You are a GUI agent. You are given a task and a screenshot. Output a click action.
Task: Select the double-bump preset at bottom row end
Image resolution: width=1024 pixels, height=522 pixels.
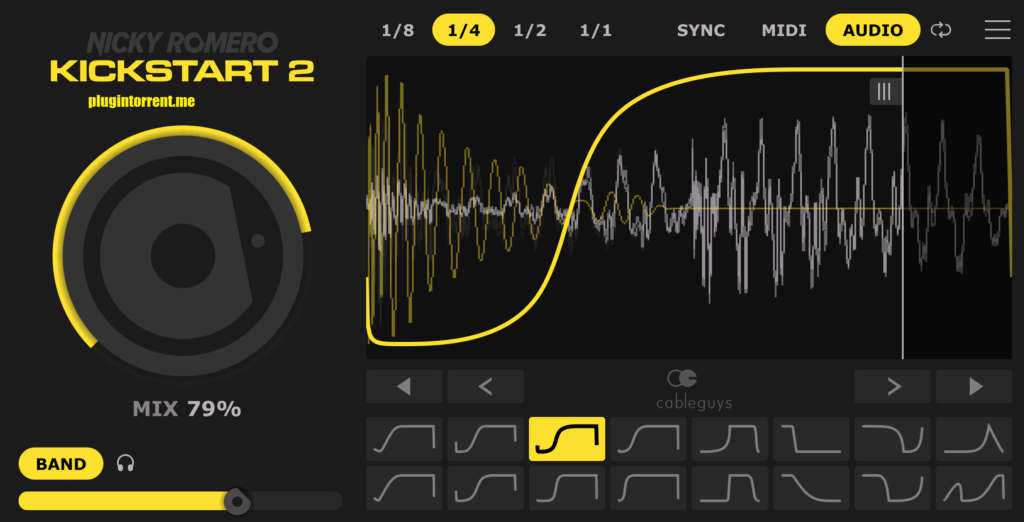click(x=974, y=488)
